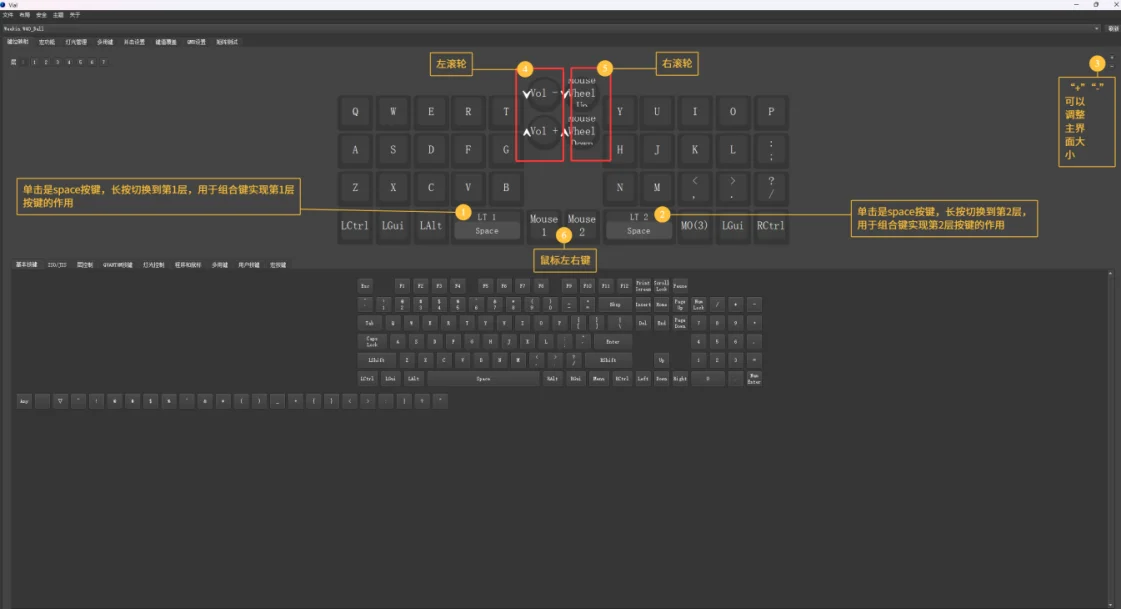The image size is (1121, 609).
Task: Click the LT 2 Space key on keymap
Action: coord(638,225)
